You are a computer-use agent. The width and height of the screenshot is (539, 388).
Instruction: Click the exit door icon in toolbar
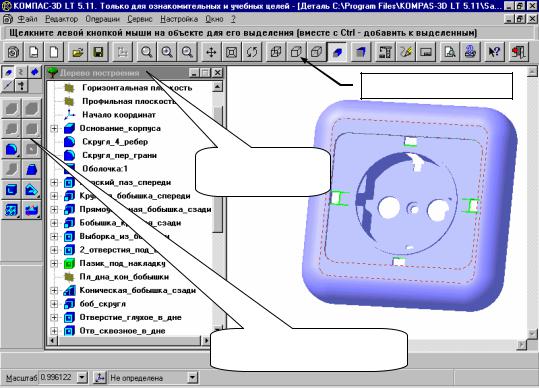518,52
